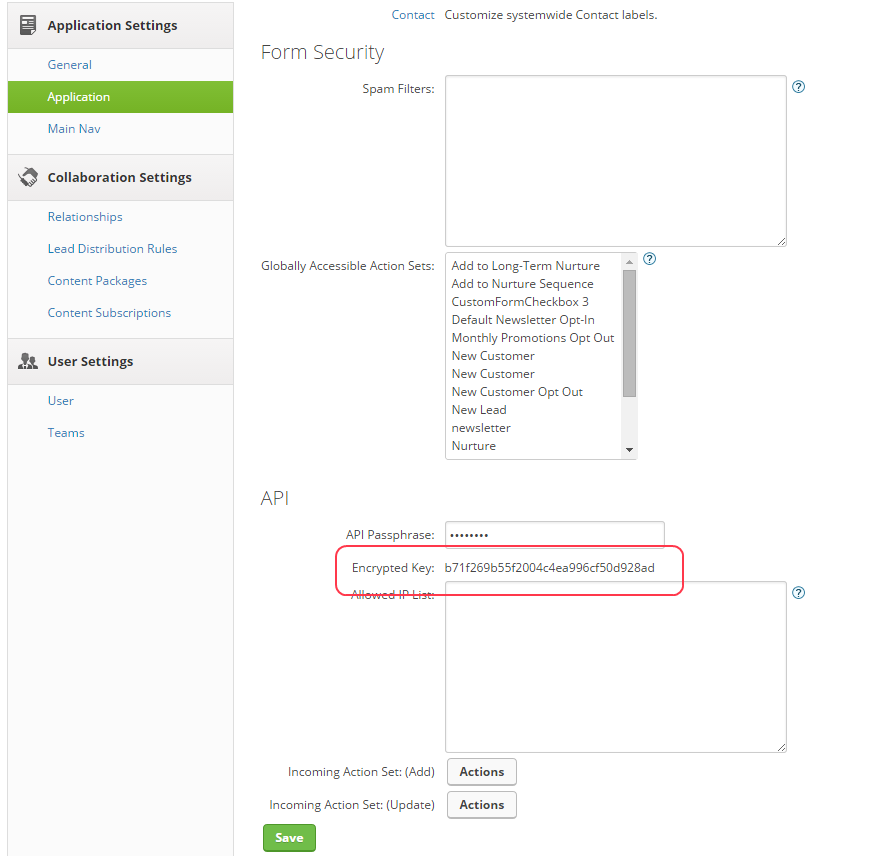896x856 pixels.
Task: Open the General settings page
Action: coord(69,65)
